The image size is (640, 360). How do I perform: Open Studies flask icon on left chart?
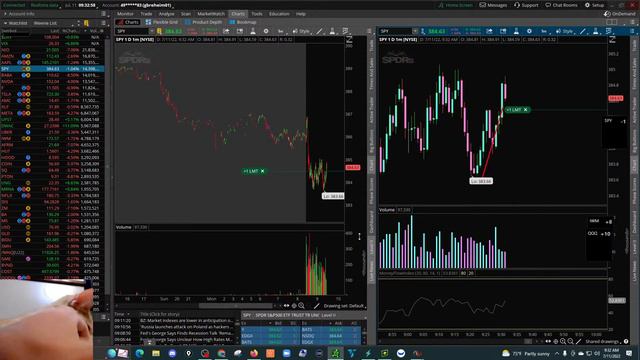click(253, 31)
